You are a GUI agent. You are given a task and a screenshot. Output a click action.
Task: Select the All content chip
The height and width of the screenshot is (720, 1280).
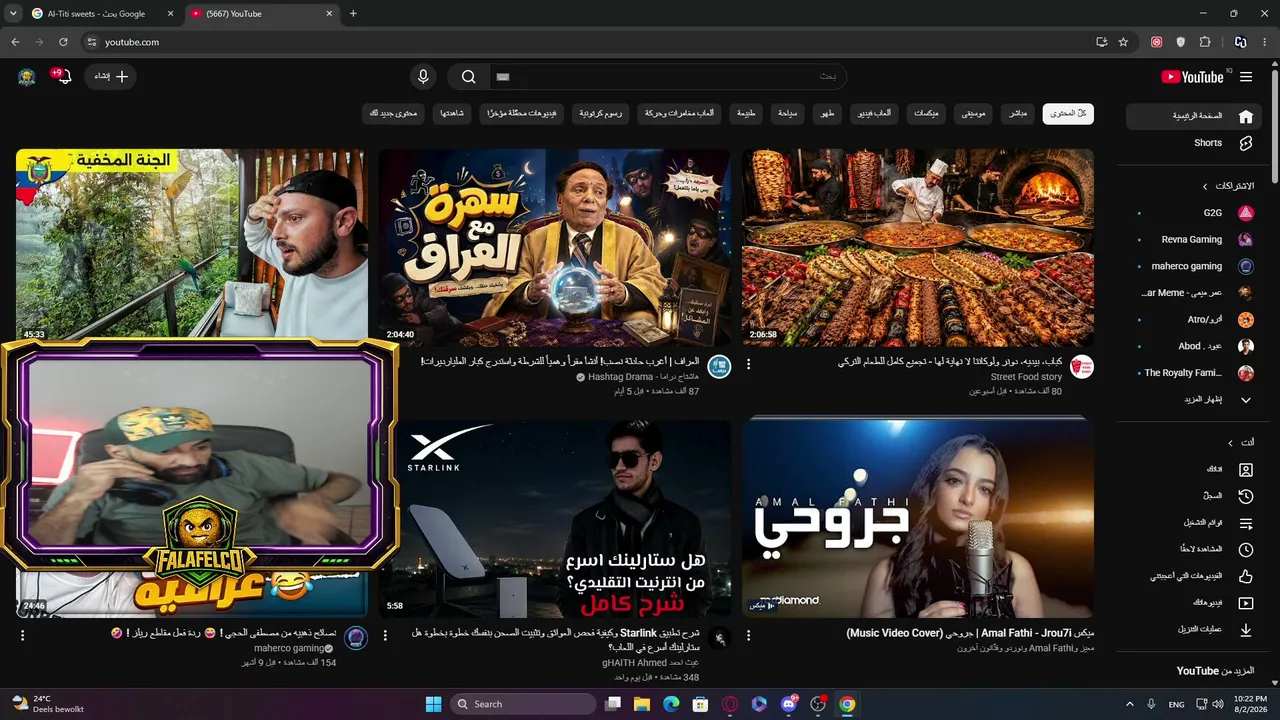coord(1068,114)
